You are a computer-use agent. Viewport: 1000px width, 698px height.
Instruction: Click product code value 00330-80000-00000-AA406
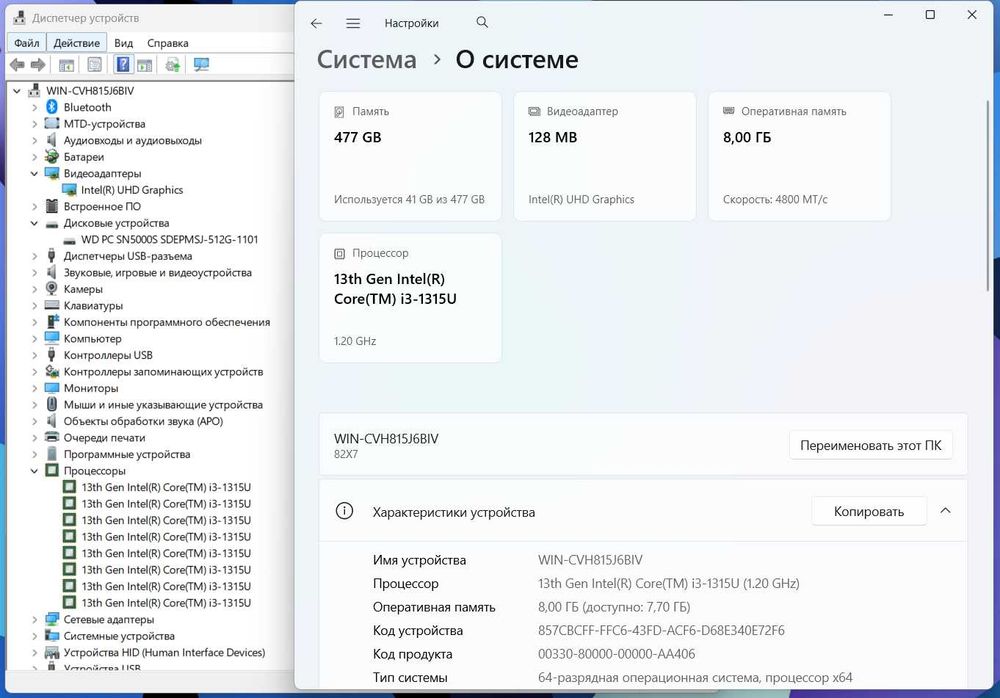(x=617, y=654)
